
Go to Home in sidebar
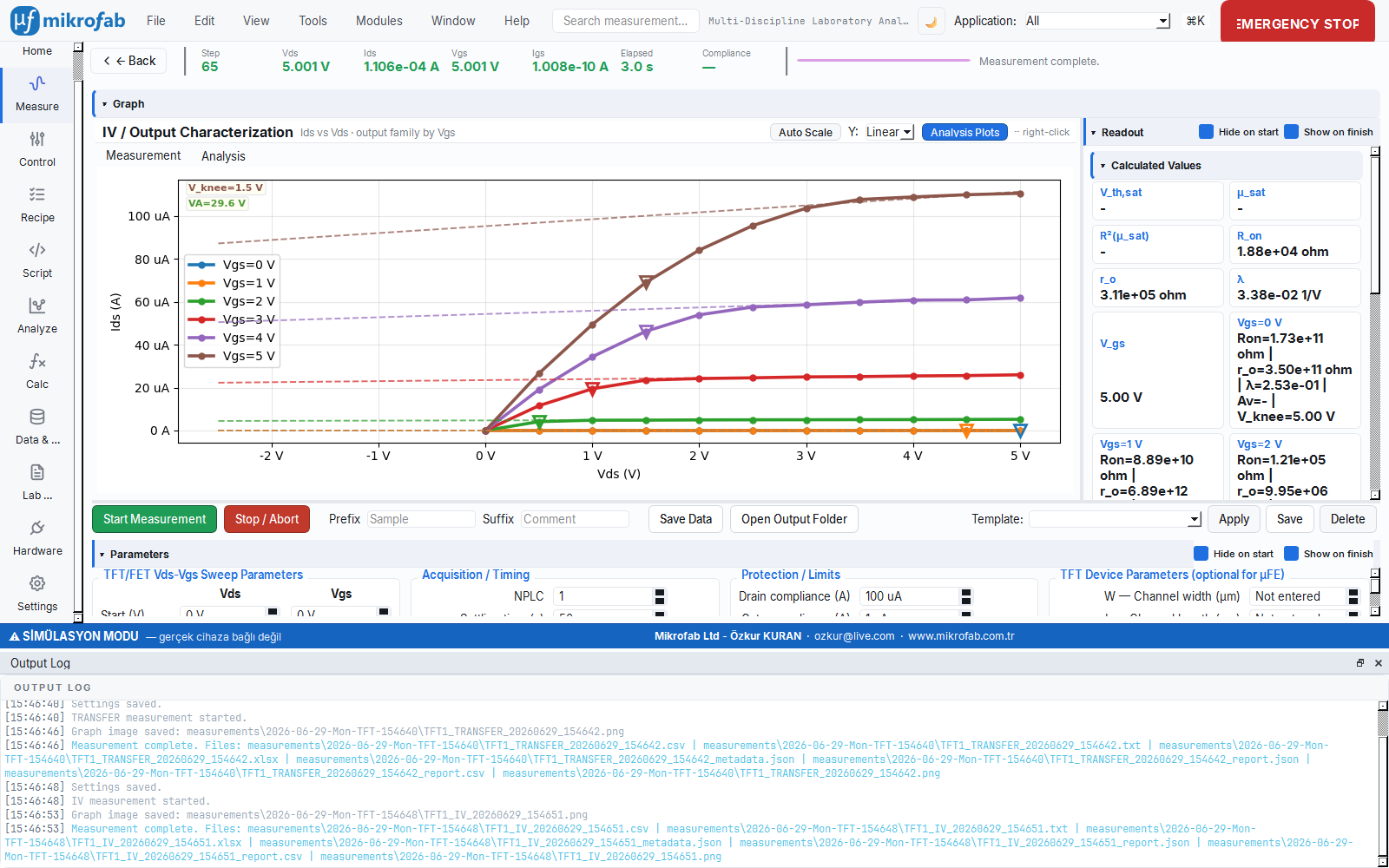point(37,51)
